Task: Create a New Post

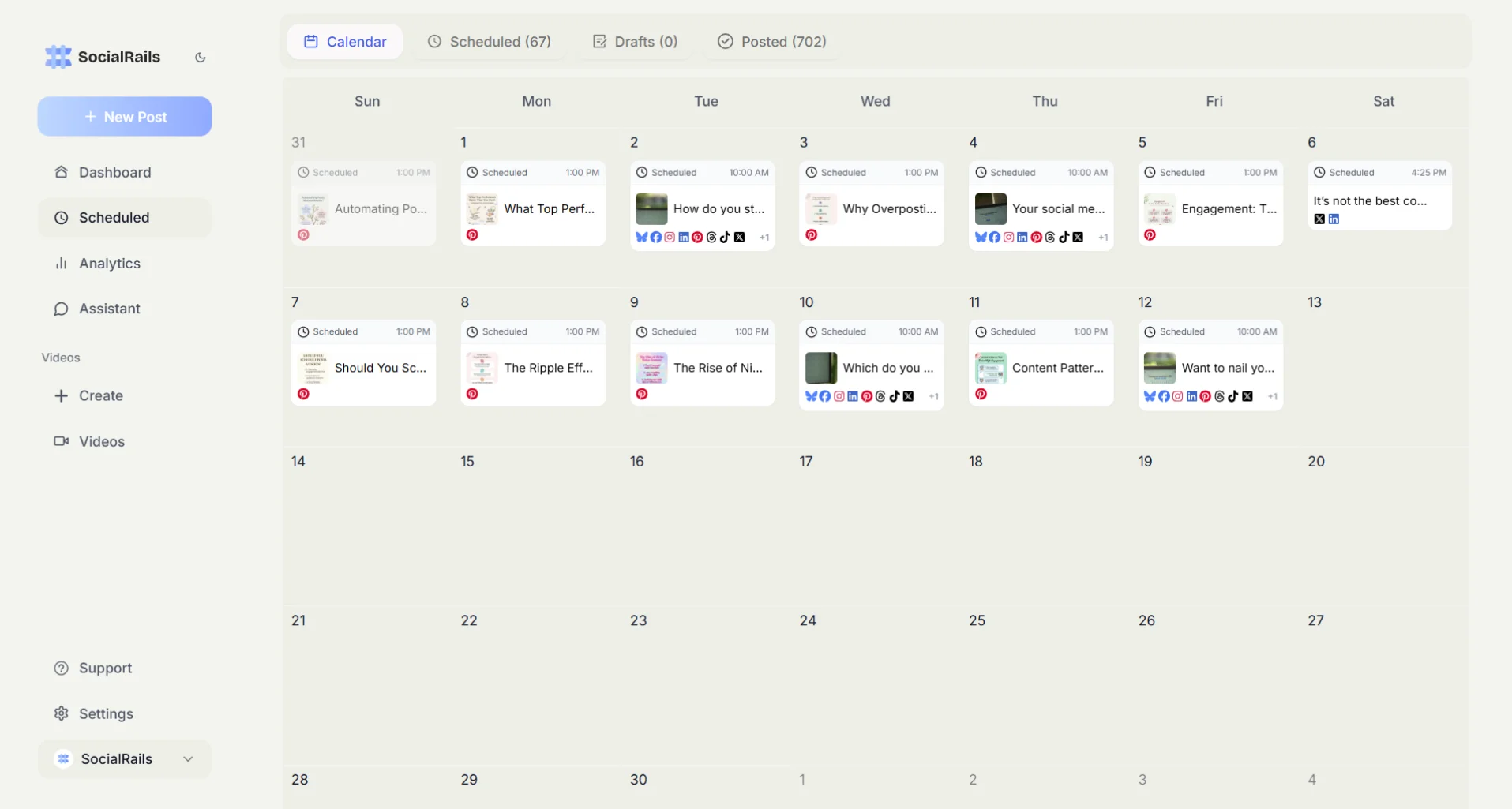Action: pos(125,117)
